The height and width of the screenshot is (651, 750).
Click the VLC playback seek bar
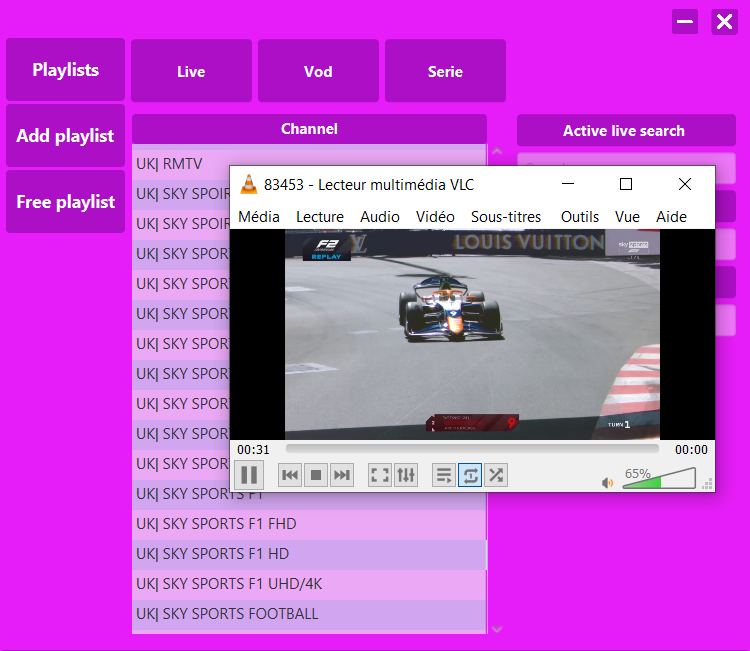pyautogui.click(x=472, y=449)
